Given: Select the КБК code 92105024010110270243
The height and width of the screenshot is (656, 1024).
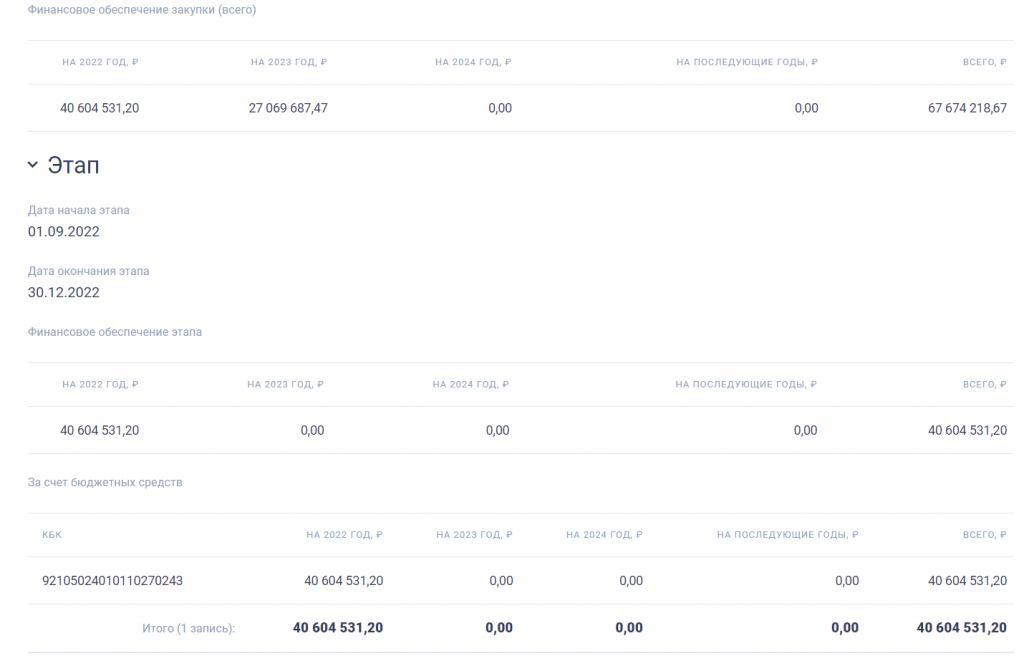Looking at the screenshot, I should [112, 580].
